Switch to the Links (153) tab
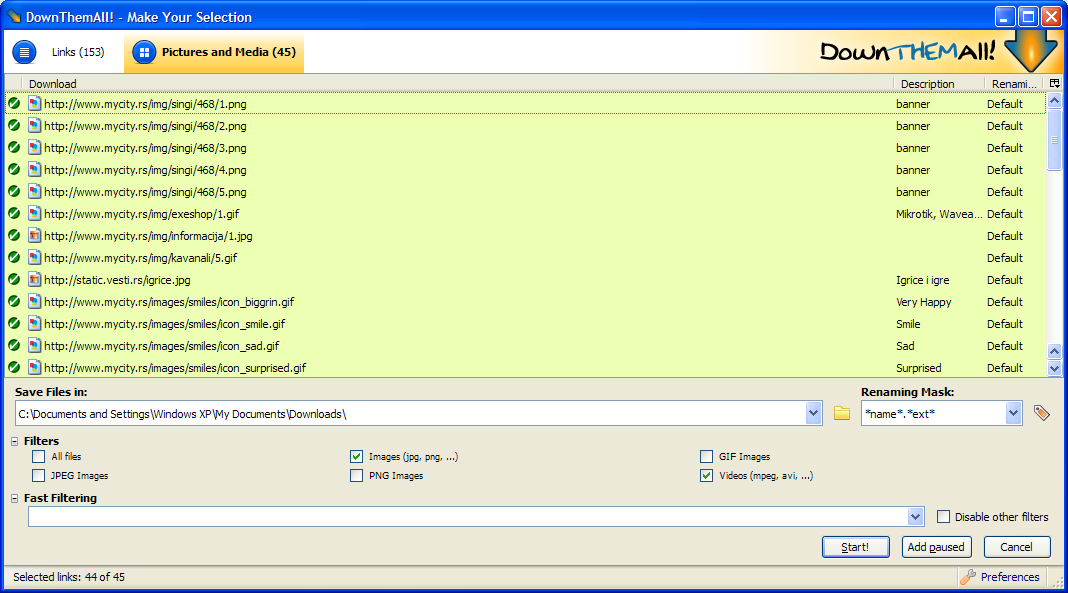Image resolution: width=1068 pixels, height=593 pixels. (x=59, y=52)
